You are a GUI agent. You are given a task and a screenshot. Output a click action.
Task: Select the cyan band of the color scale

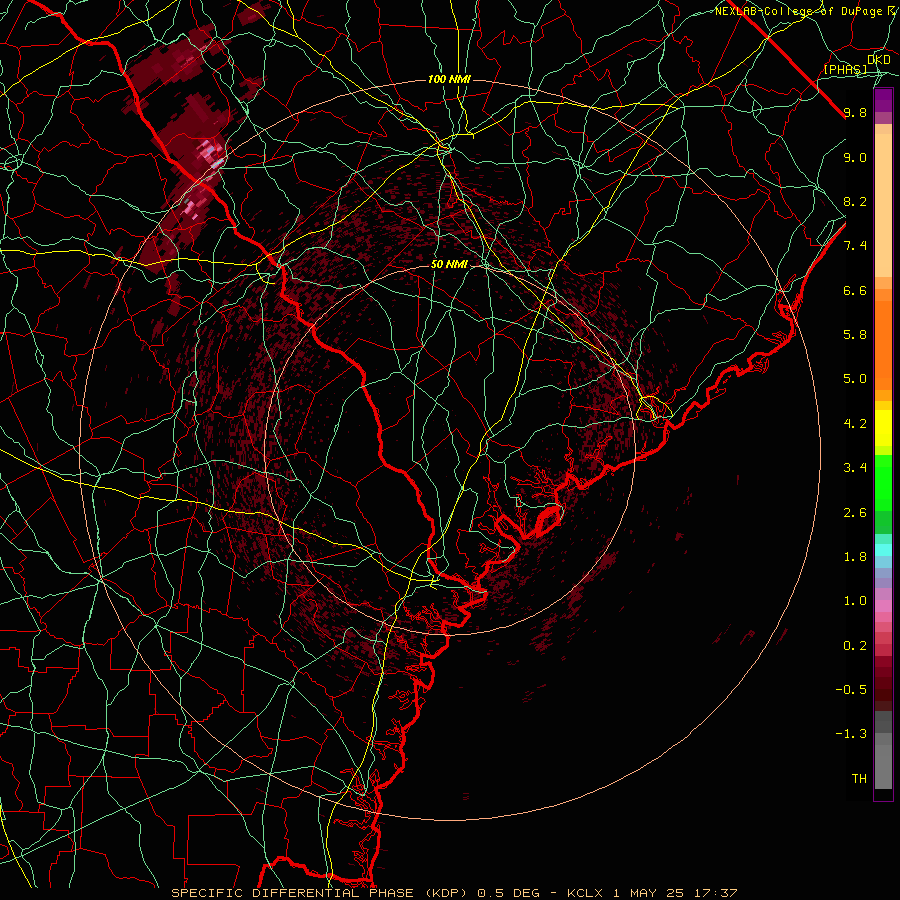(883, 550)
